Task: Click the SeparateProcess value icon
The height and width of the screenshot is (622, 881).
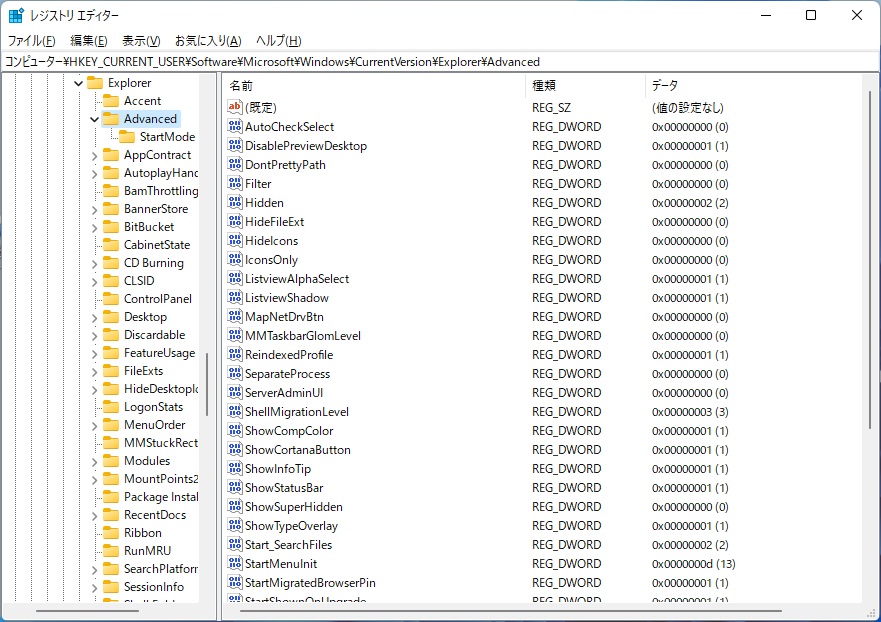Action: (x=235, y=373)
